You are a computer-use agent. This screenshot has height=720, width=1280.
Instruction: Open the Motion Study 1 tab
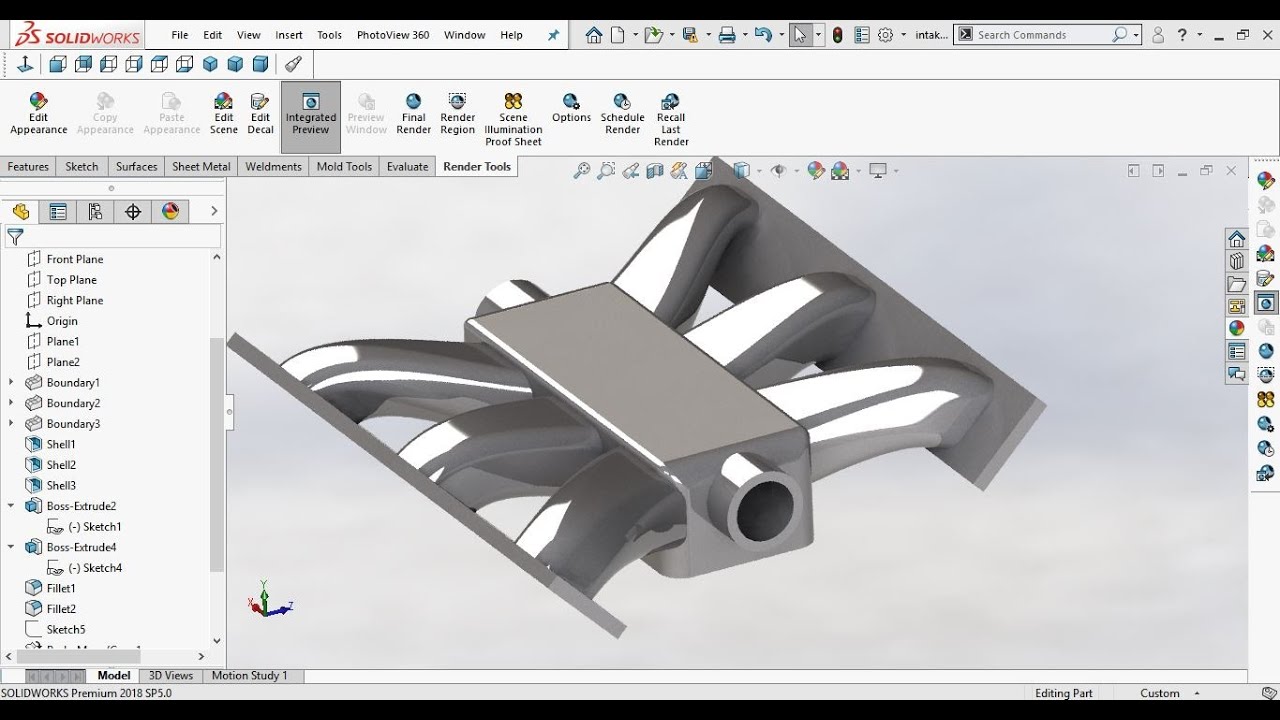pos(249,676)
